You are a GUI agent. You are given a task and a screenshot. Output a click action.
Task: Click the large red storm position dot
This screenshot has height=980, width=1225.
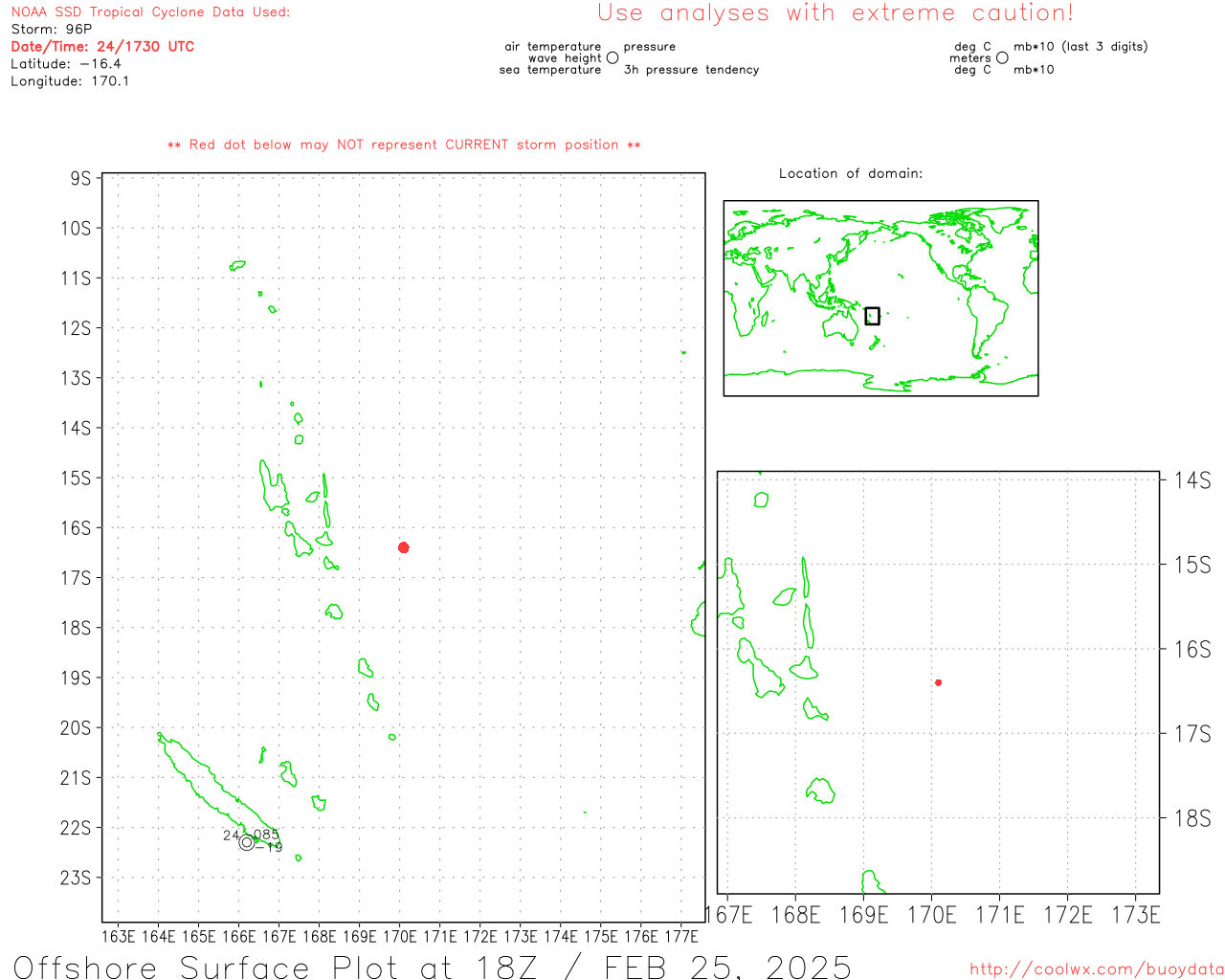404,547
